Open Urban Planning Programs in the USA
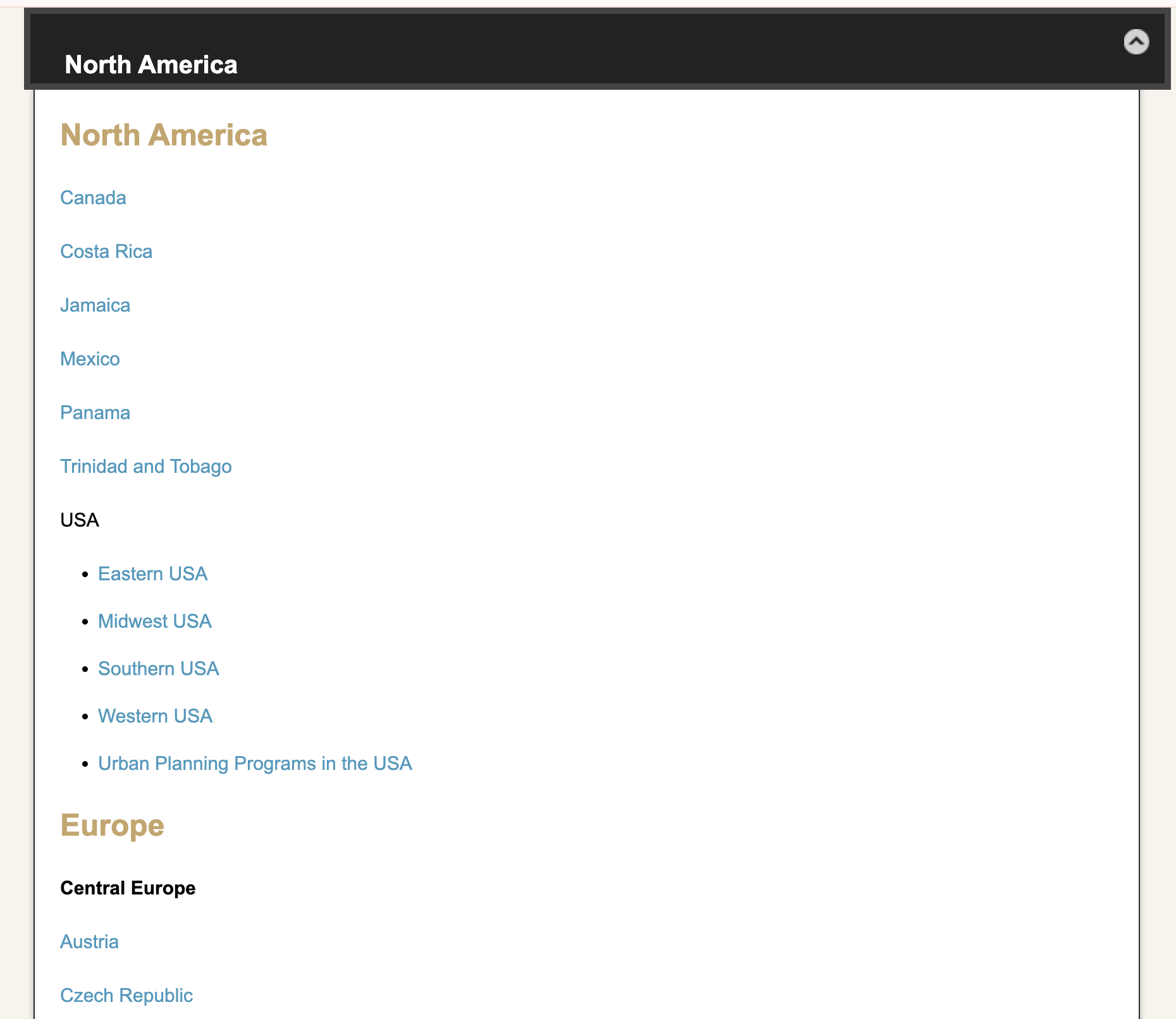 [x=255, y=763]
